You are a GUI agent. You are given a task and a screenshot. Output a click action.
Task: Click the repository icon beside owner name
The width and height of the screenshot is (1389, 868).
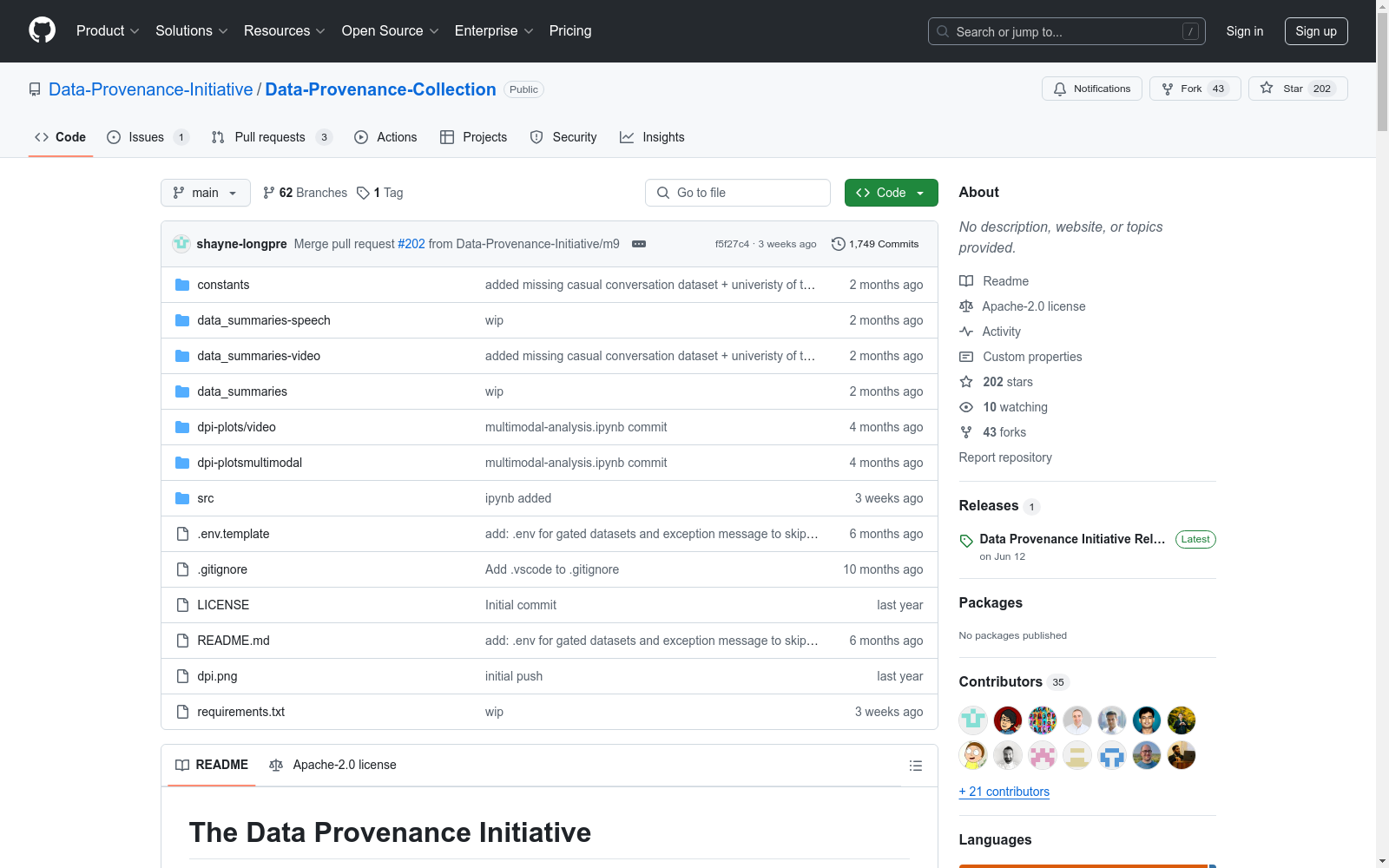[35, 89]
